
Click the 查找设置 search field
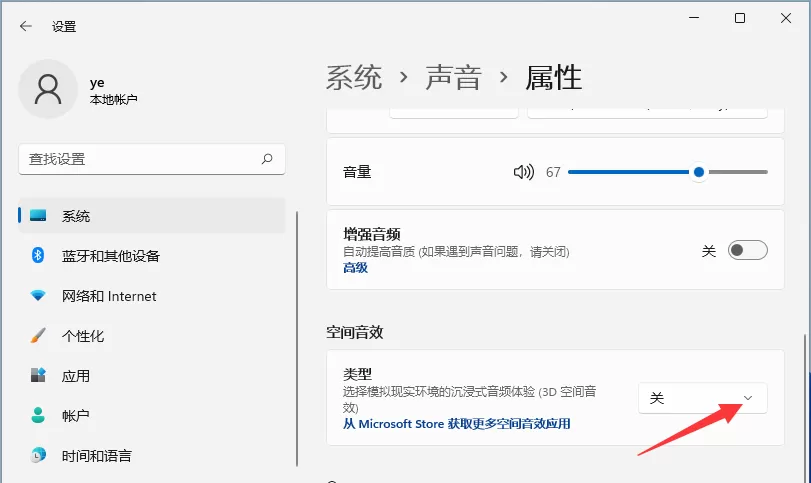click(x=152, y=159)
